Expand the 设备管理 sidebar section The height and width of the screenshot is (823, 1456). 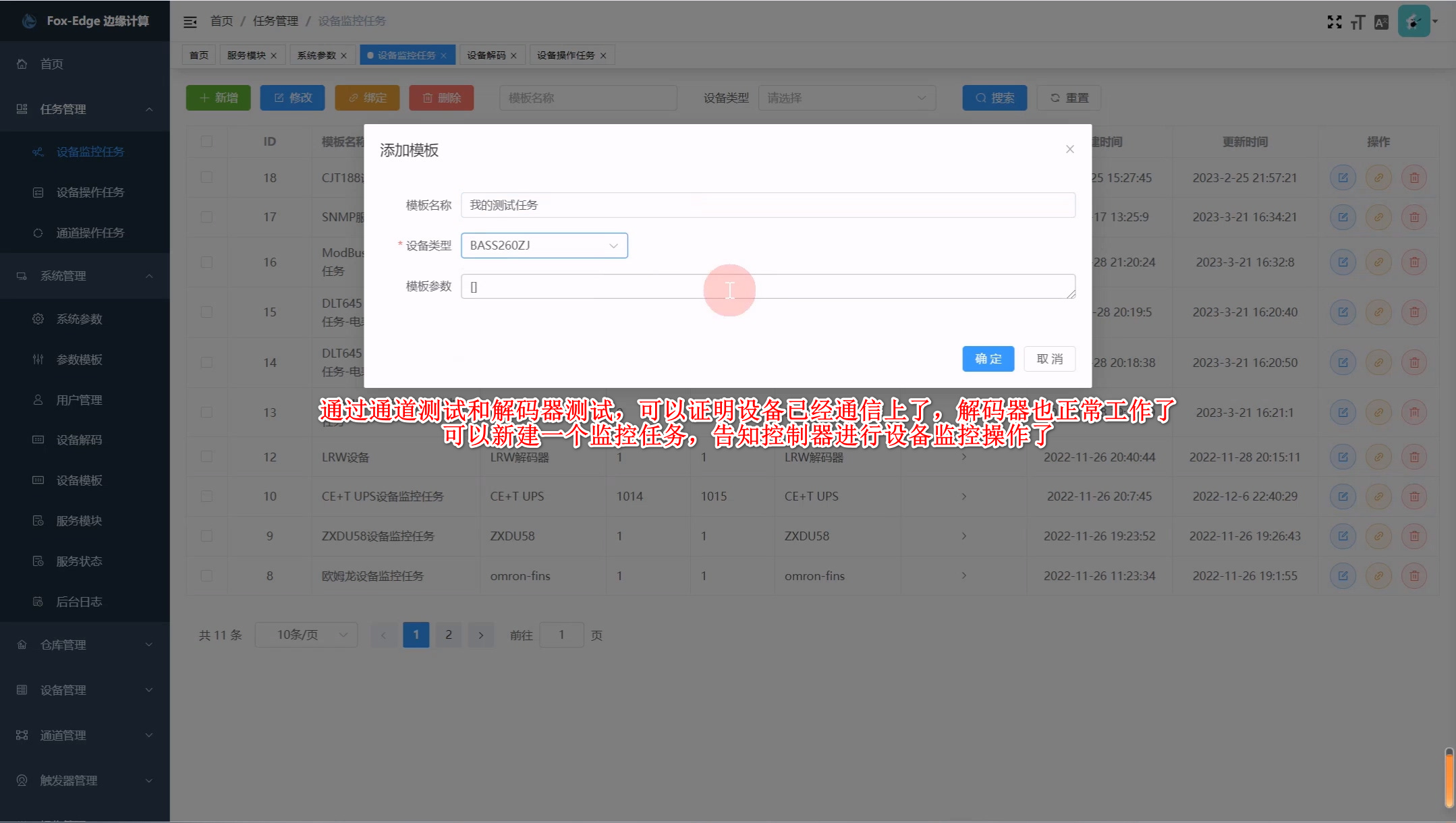pyautogui.click(x=84, y=690)
